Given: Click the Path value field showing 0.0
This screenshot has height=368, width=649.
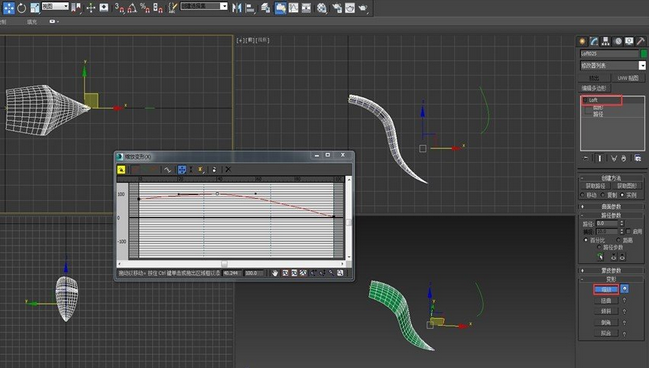Looking at the screenshot, I should pos(606,223).
